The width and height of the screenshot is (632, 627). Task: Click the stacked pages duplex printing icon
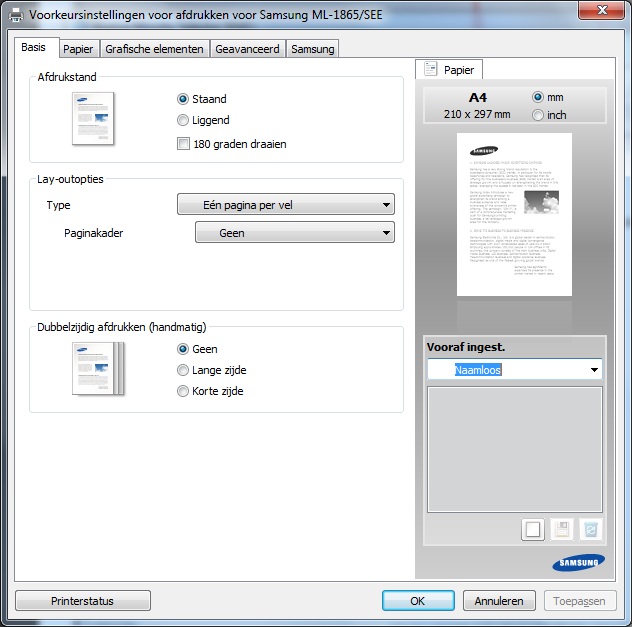[x=97, y=368]
